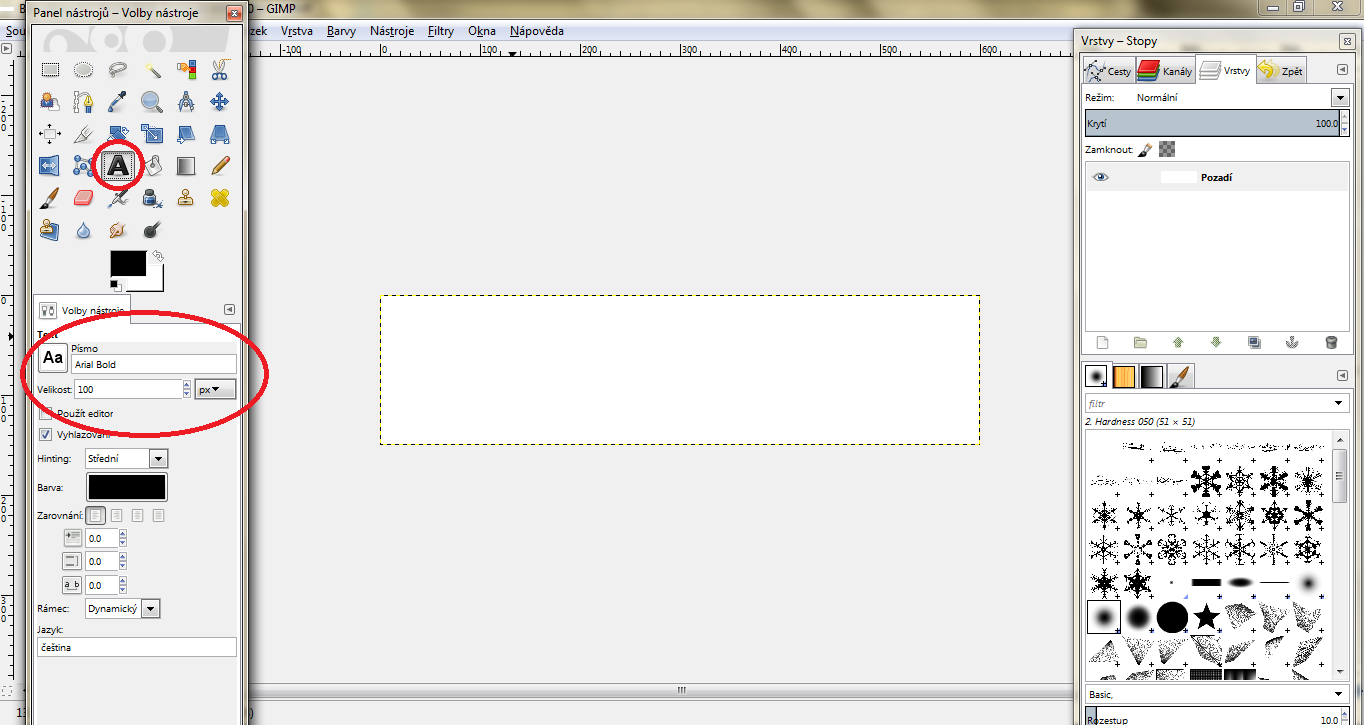
Task: Open the px size unit dropdown
Action: click(x=215, y=389)
